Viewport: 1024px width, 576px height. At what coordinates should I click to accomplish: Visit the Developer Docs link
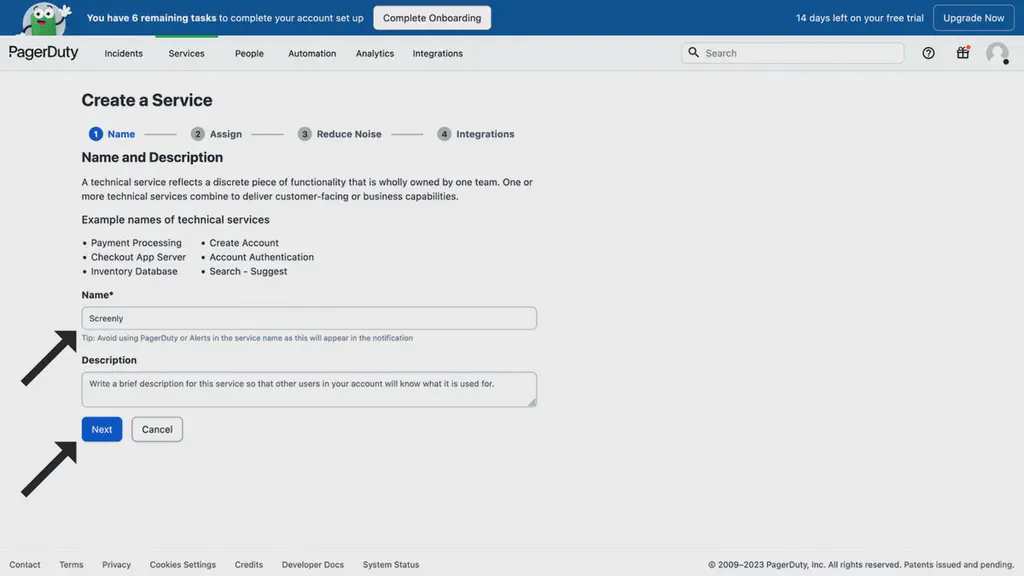tap(312, 564)
